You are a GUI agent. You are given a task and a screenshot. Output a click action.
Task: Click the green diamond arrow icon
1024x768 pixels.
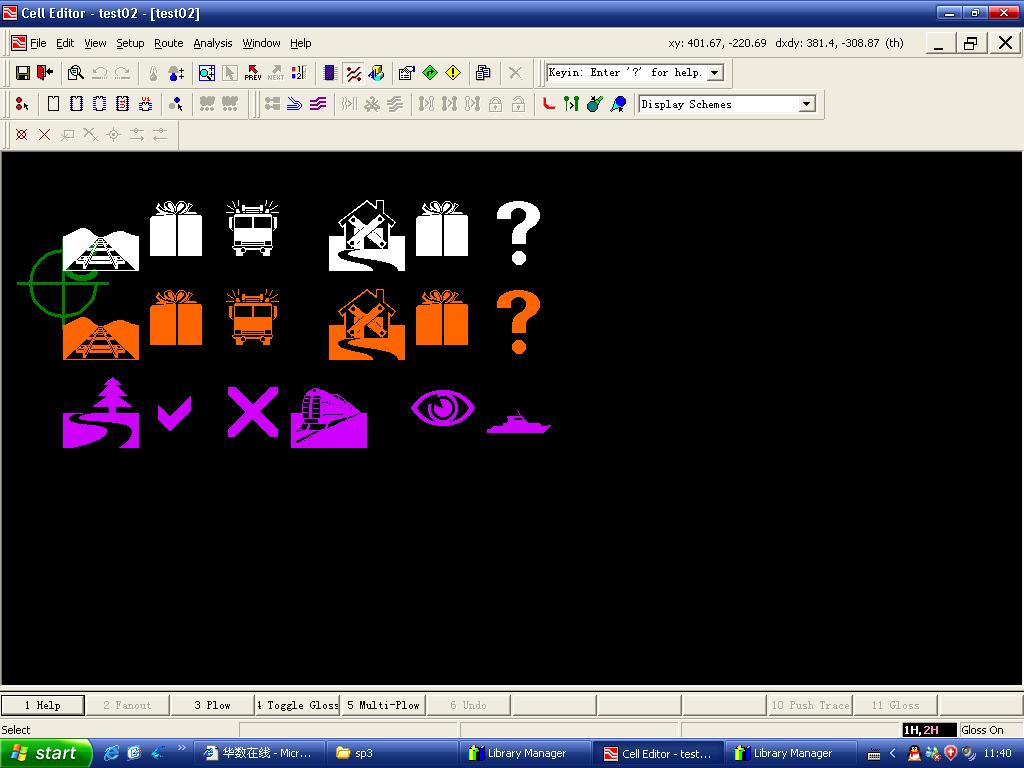point(430,73)
